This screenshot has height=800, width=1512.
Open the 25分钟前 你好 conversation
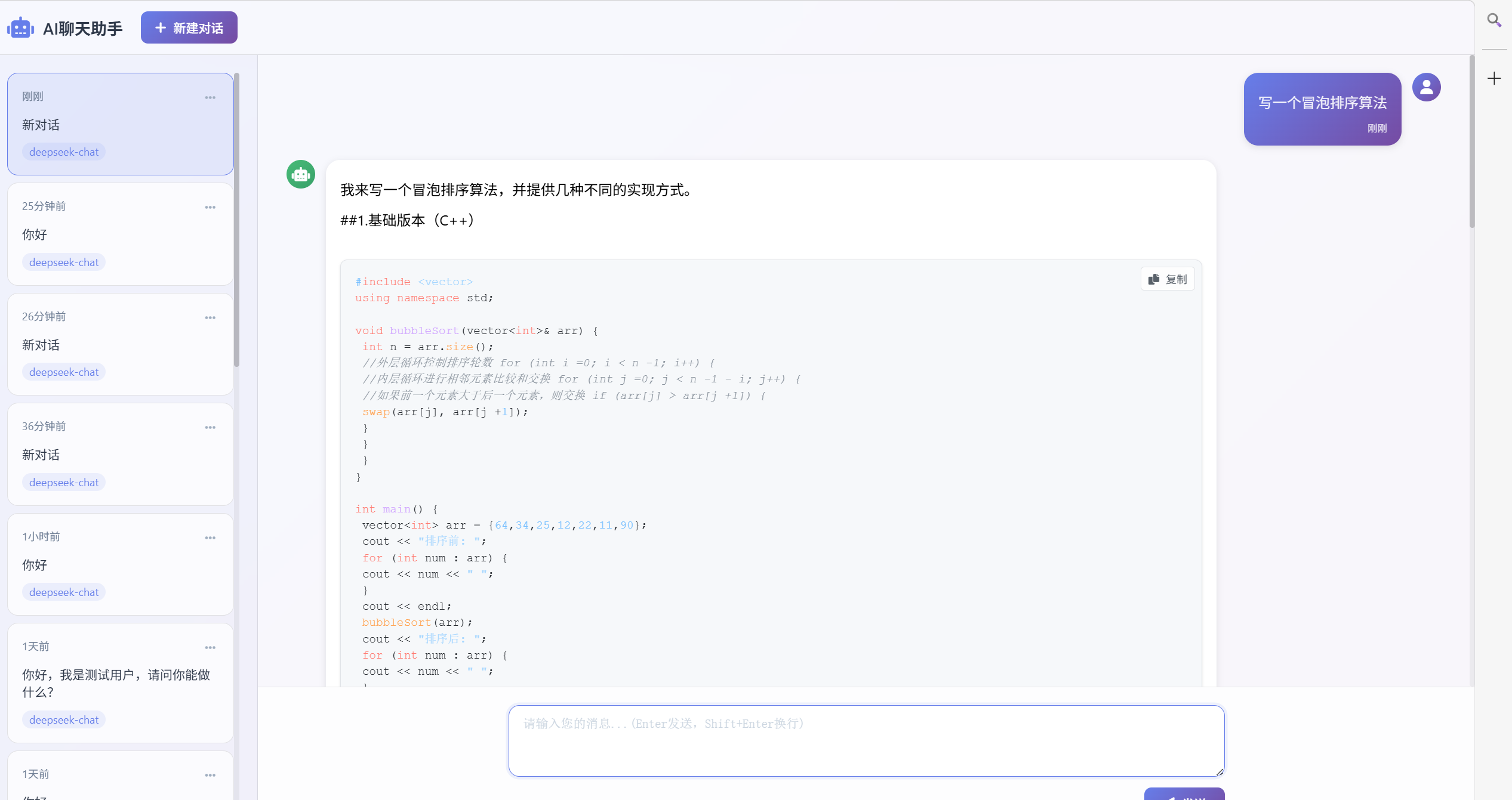pos(119,234)
